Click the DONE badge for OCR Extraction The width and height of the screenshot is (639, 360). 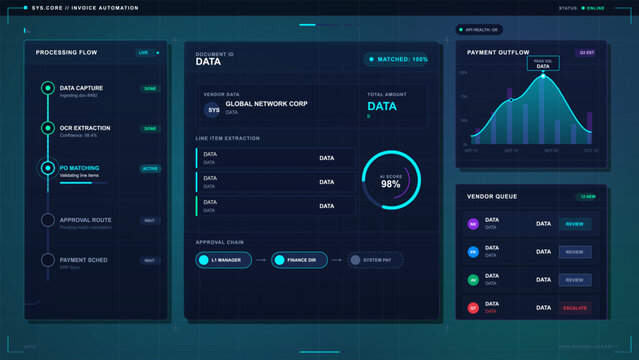[x=150, y=128]
